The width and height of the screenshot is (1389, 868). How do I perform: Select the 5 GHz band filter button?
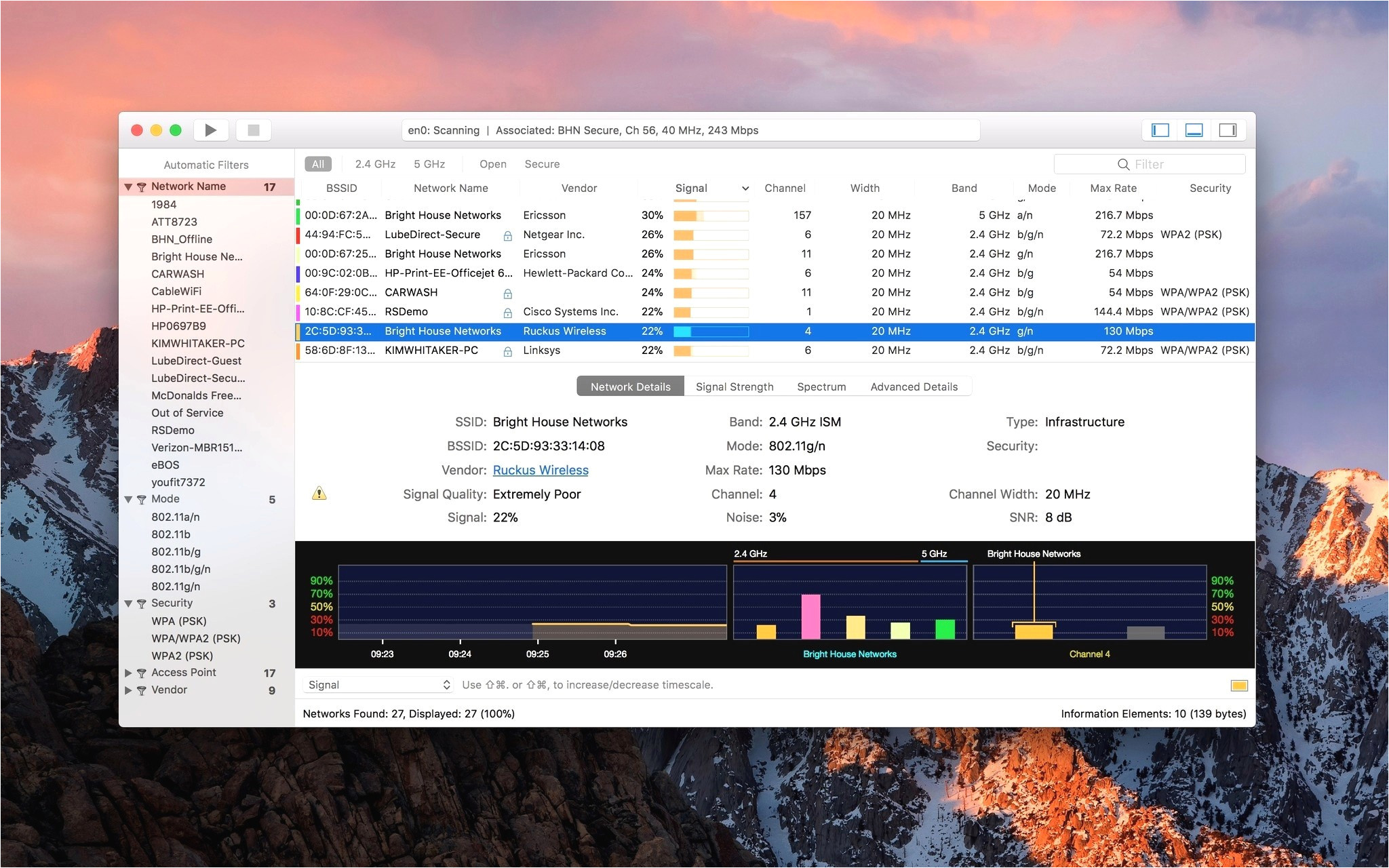430,164
